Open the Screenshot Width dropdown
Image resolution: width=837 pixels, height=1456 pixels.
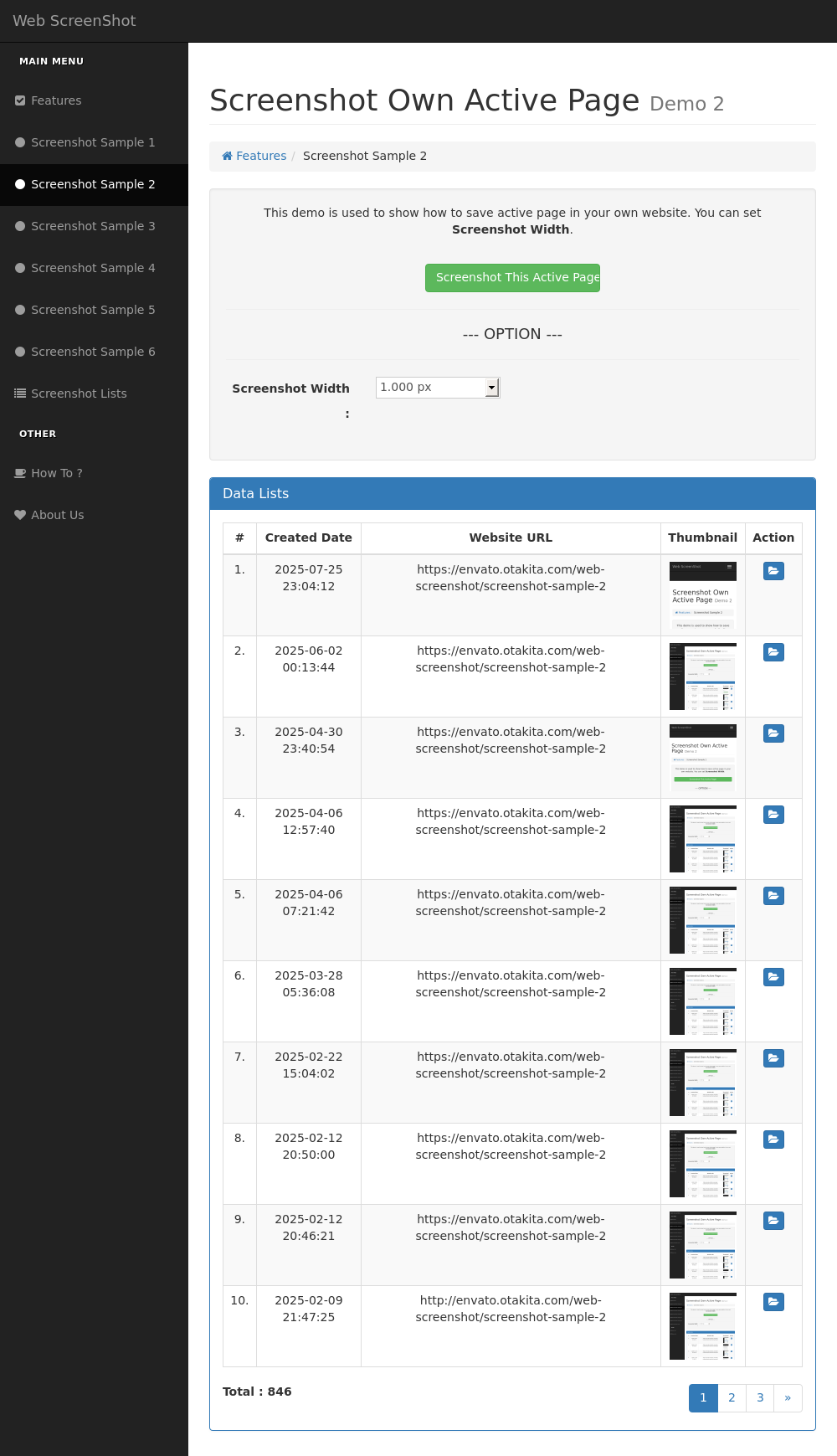click(438, 388)
